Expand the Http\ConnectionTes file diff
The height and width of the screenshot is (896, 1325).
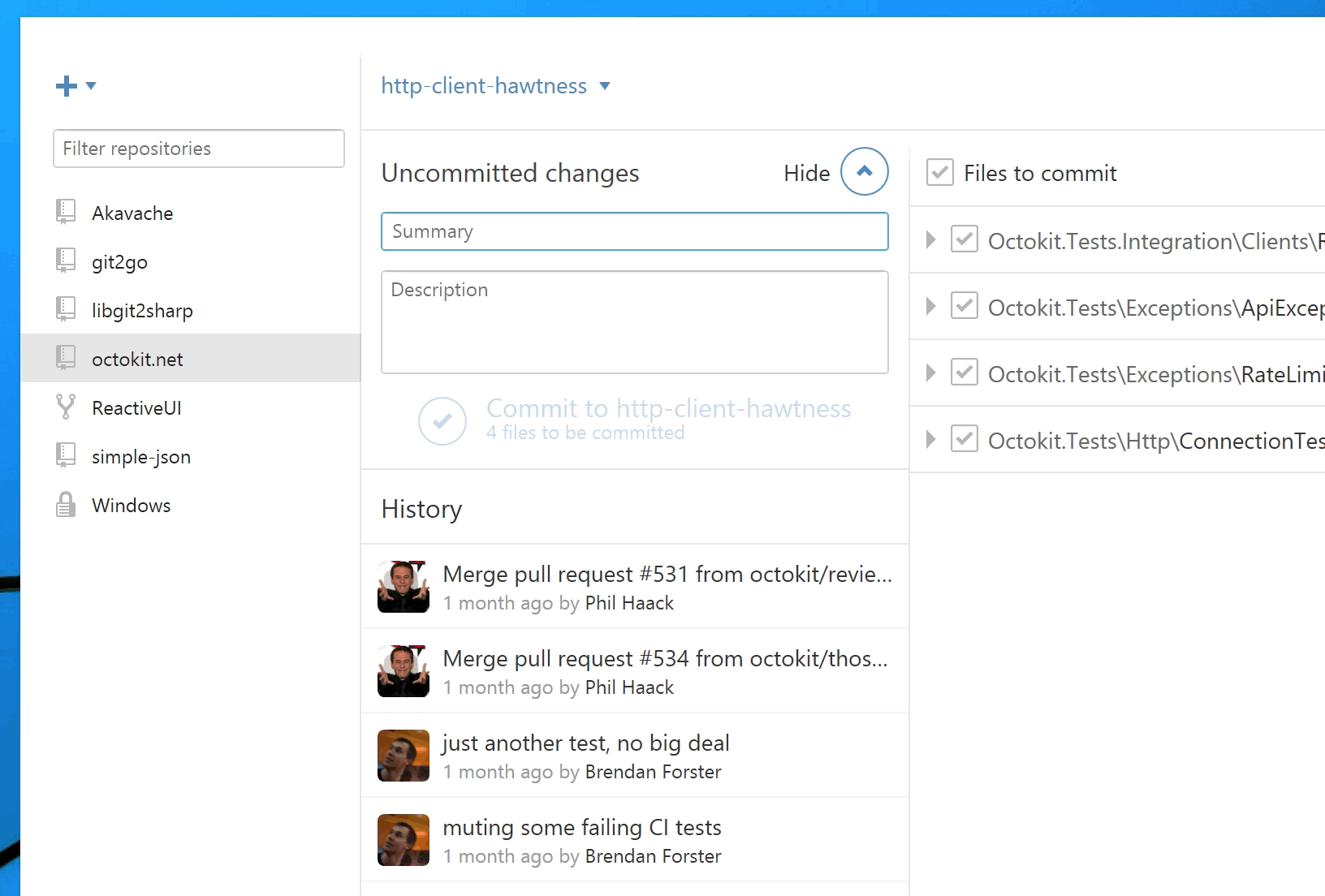pos(931,439)
